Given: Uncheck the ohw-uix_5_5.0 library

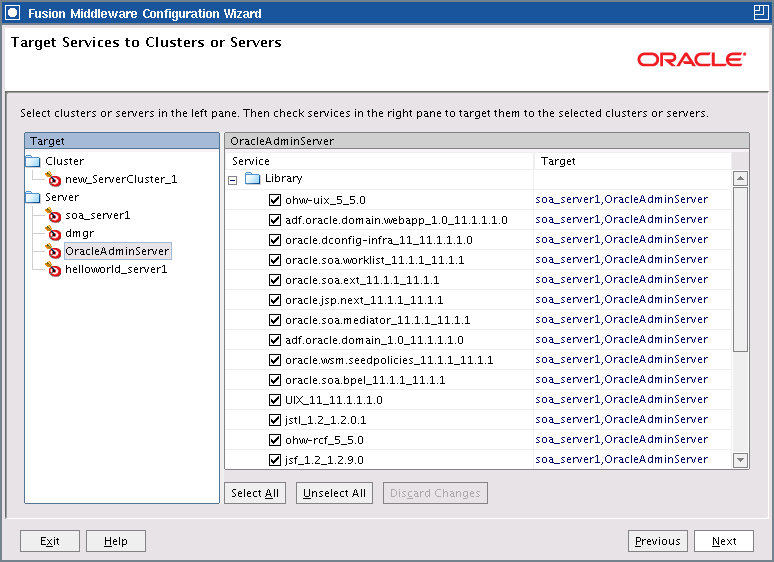Looking at the screenshot, I should pos(275,200).
